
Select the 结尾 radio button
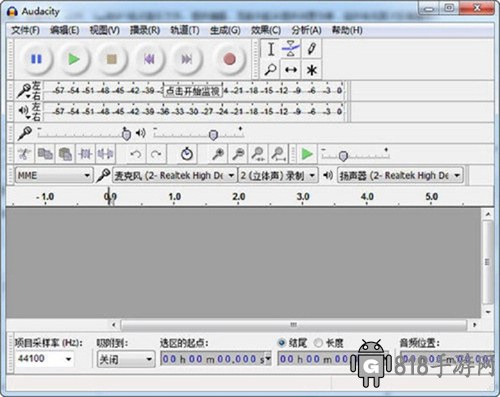[x=282, y=343]
